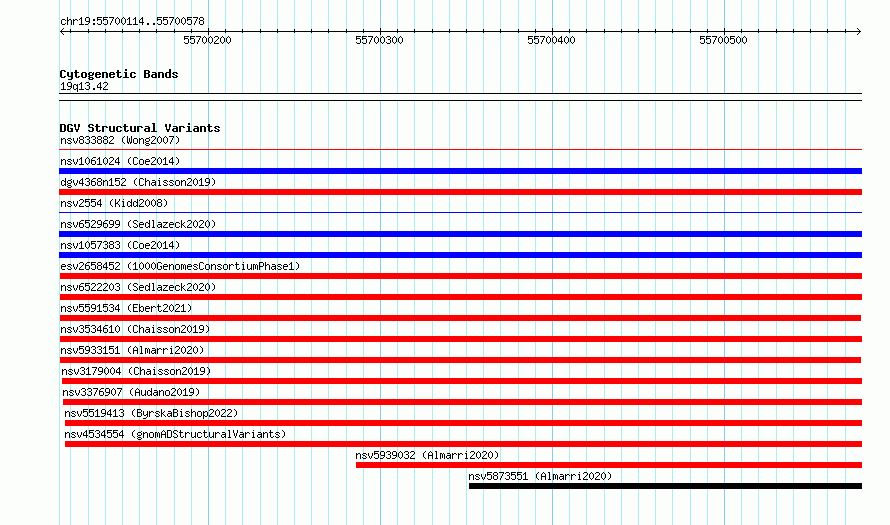Click the 19q13.42 band label
This screenshot has height=525, width=890.
(x=84, y=86)
